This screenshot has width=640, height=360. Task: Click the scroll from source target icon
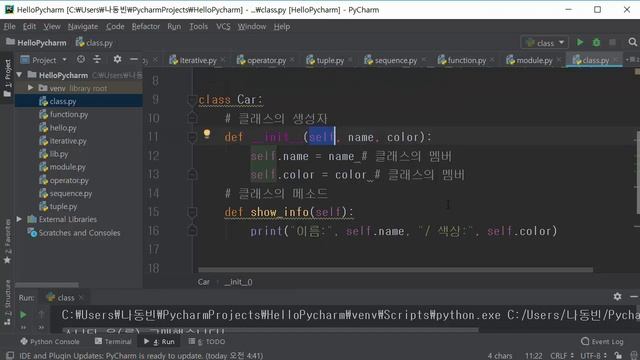(81, 60)
